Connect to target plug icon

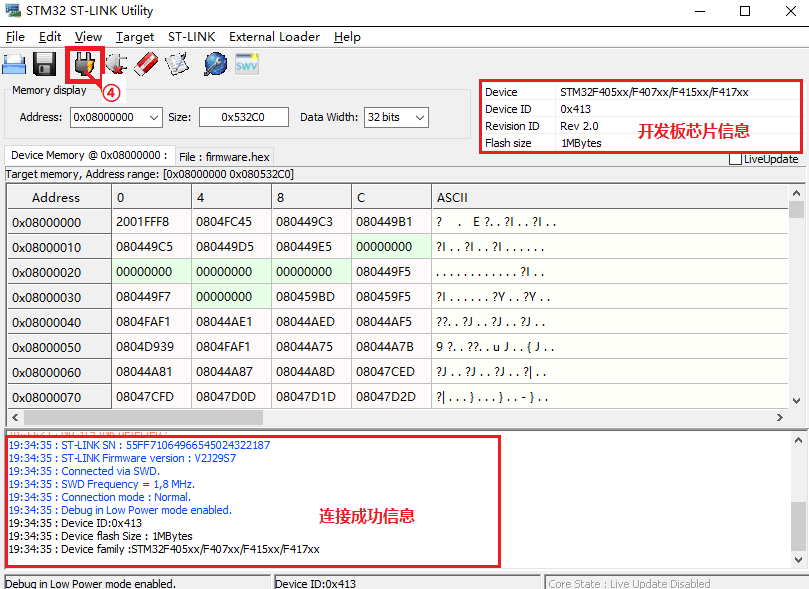click(85, 64)
